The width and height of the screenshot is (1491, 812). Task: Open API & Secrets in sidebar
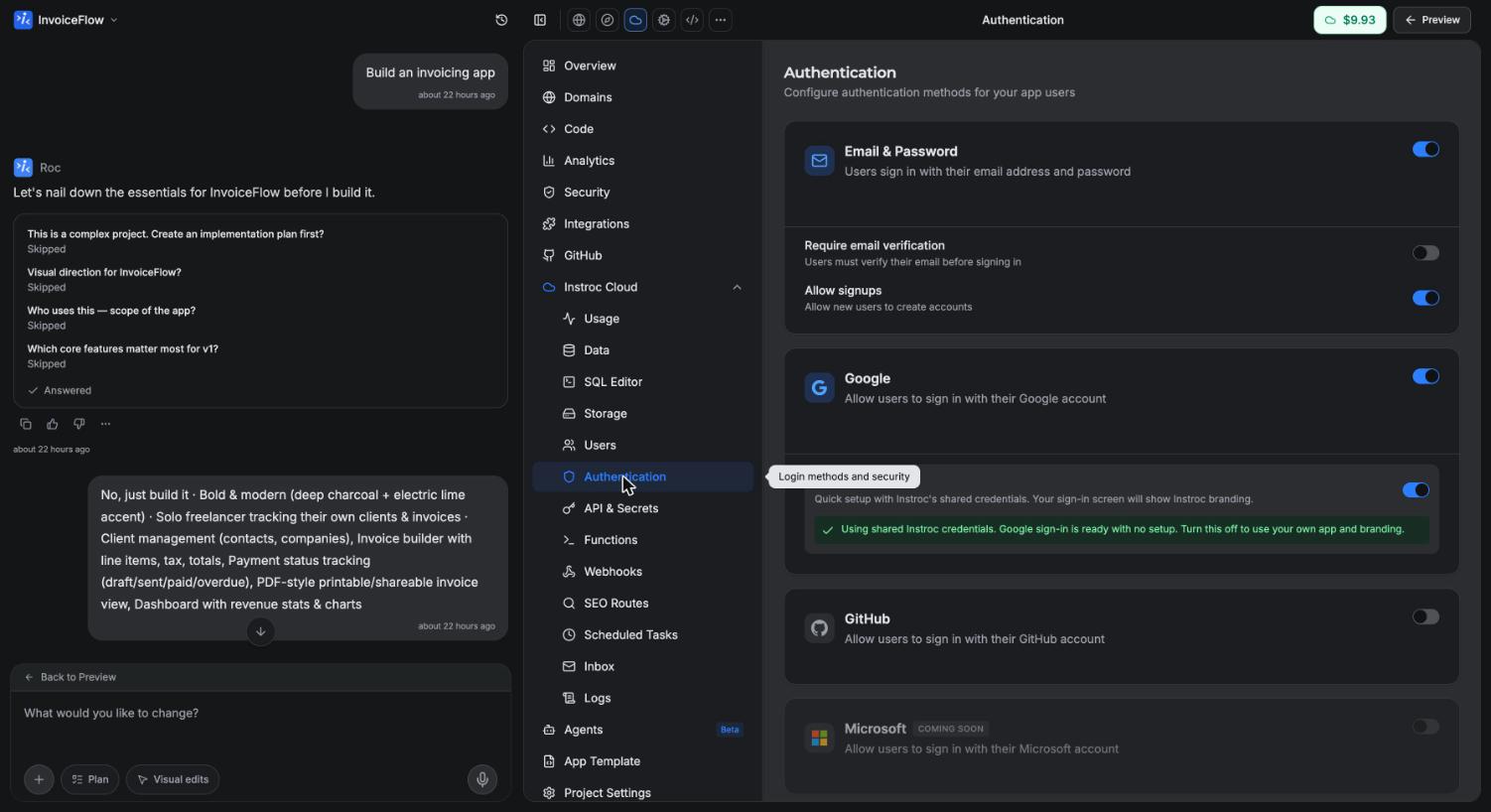pyautogui.click(x=643, y=508)
